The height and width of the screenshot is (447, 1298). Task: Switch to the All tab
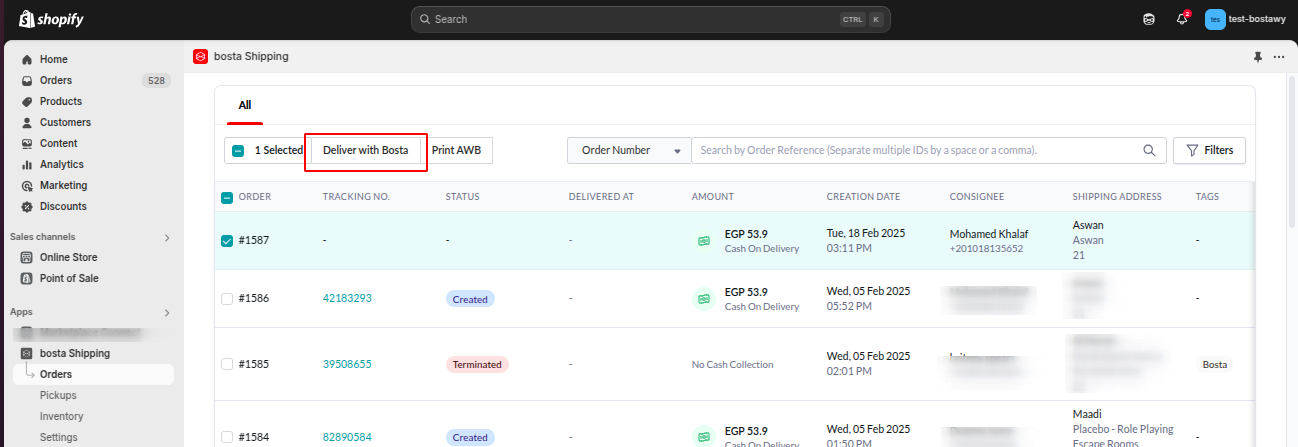tap(244, 105)
